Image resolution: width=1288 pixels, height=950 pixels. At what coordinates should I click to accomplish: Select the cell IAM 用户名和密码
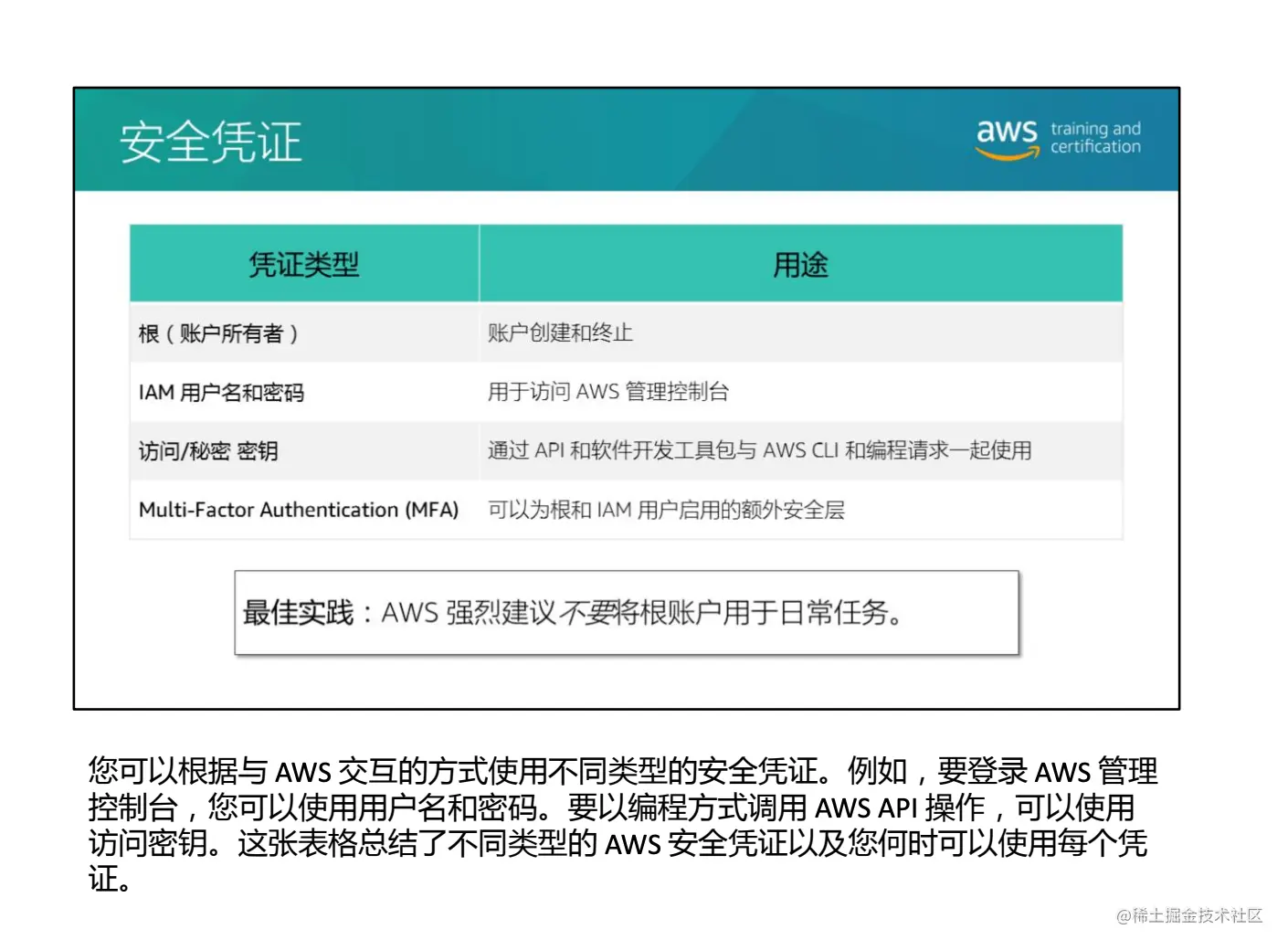coord(304,392)
